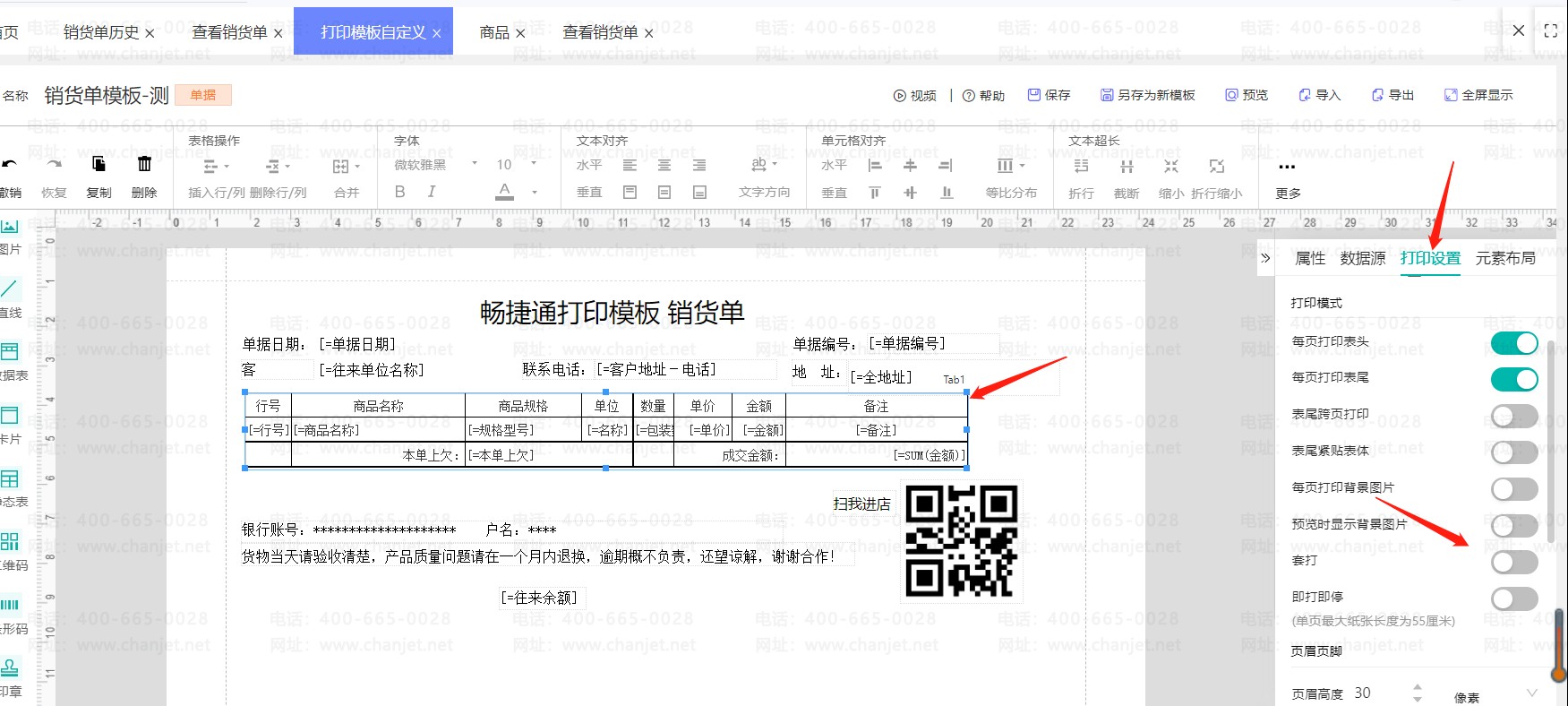Image resolution: width=1568 pixels, height=706 pixels.
Task: Click the 页眉高度 input field
Action: click(x=1377, y=693)
